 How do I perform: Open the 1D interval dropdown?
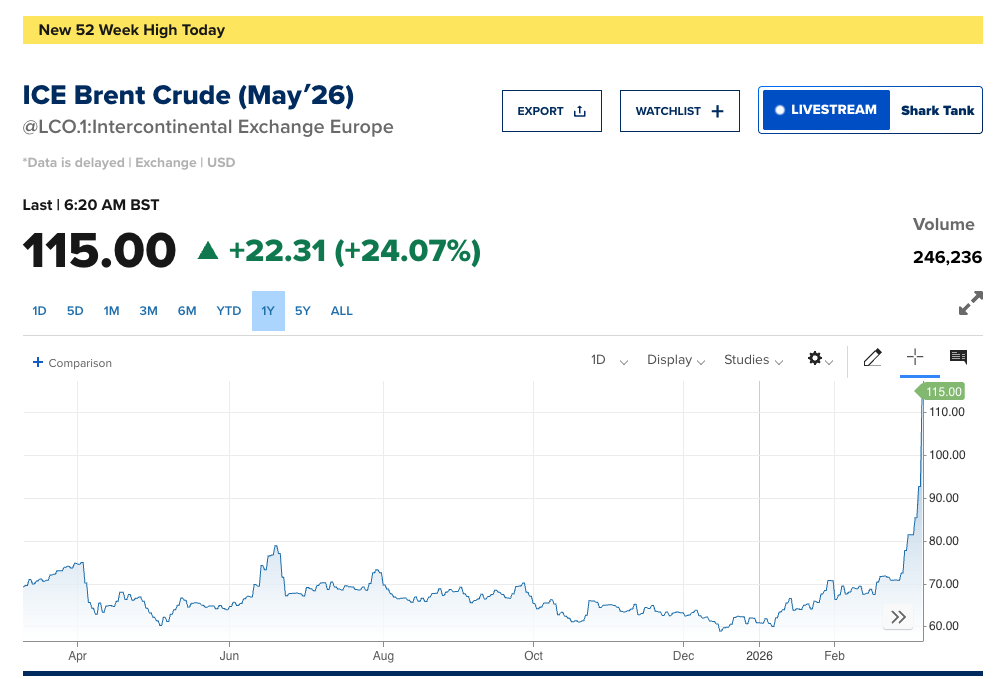[608, 360]
